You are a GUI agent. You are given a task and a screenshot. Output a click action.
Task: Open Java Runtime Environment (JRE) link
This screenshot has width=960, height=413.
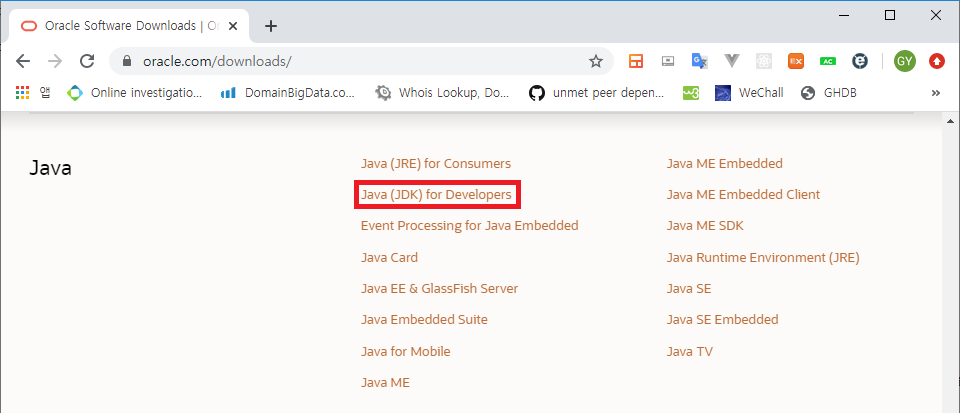point(763,257)
